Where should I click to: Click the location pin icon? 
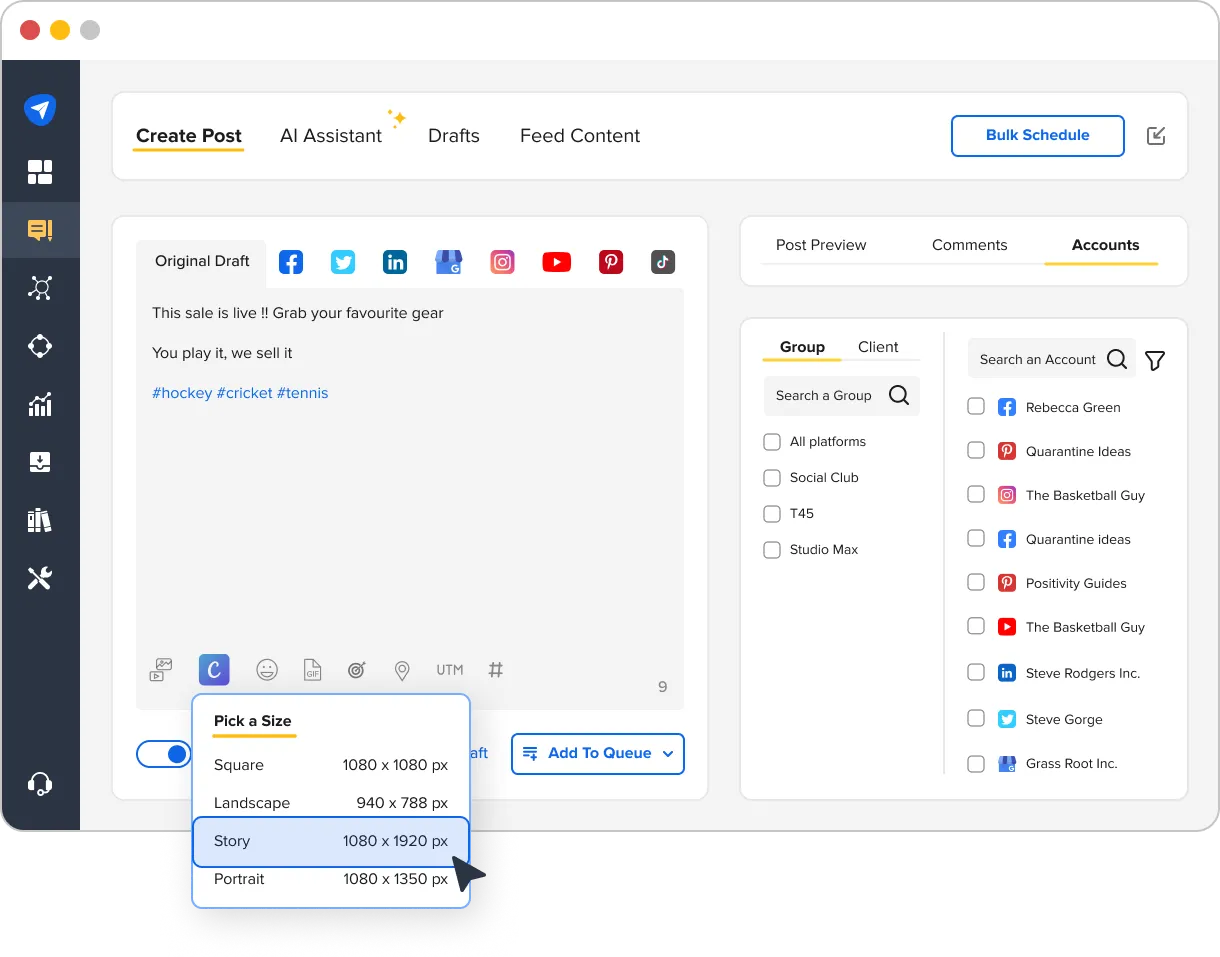coord(402,670)
